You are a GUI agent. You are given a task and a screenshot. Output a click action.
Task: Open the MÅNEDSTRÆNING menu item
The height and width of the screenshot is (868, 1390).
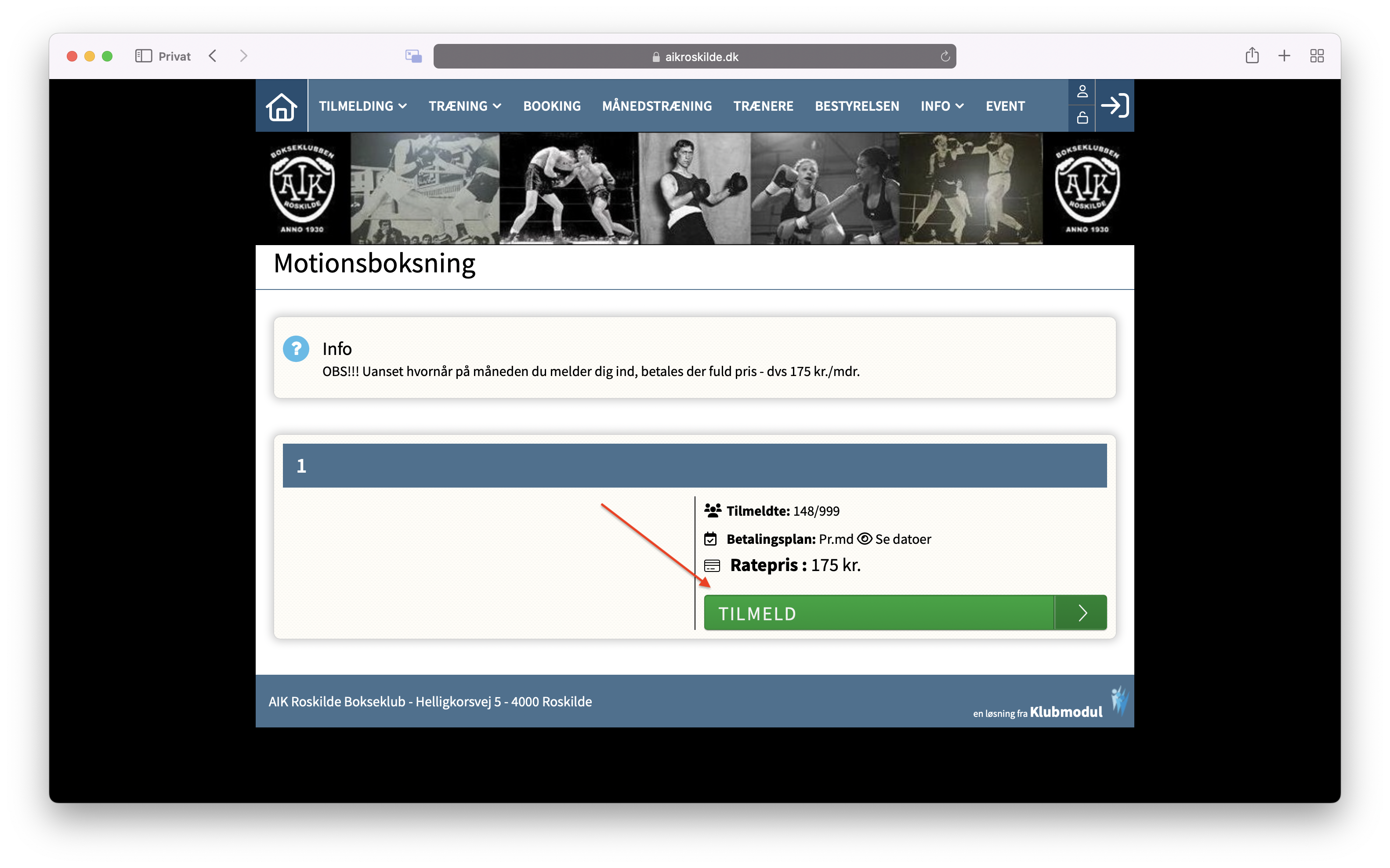point(657,106)
